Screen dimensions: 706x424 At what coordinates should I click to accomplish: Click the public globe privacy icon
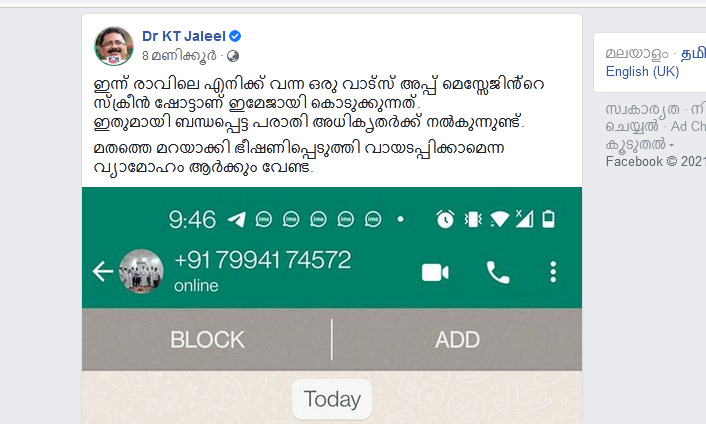(233, 56)
